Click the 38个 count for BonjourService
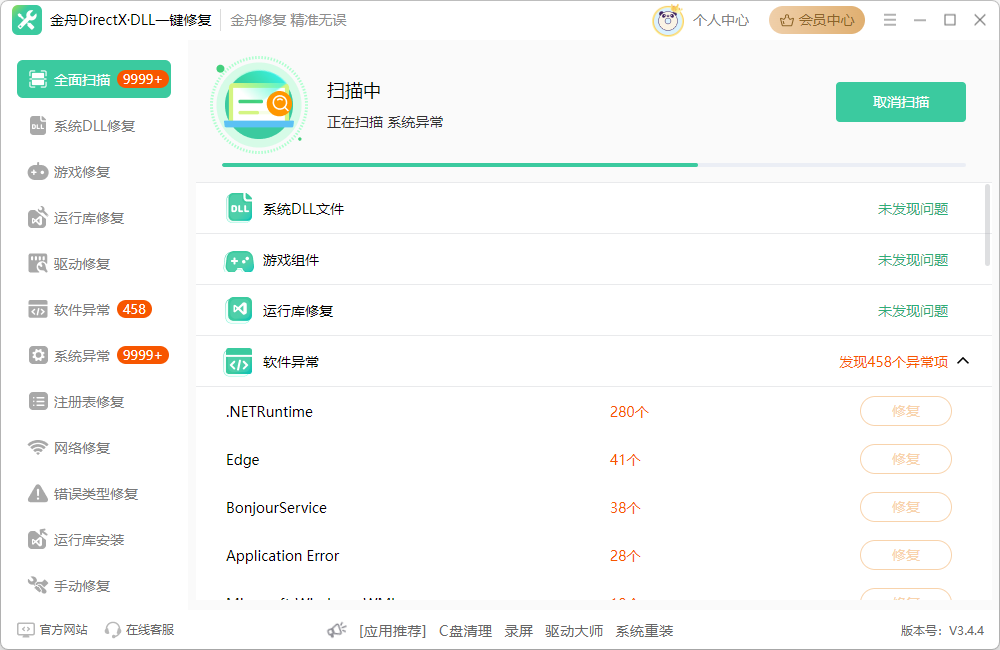 (625, 508)
